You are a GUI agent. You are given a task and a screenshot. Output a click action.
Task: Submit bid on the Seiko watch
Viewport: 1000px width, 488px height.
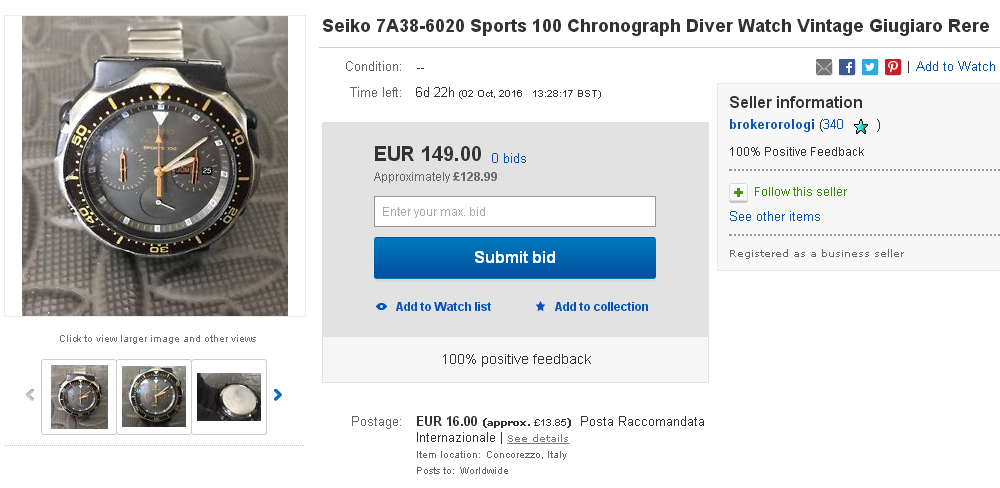pos(515,258)
